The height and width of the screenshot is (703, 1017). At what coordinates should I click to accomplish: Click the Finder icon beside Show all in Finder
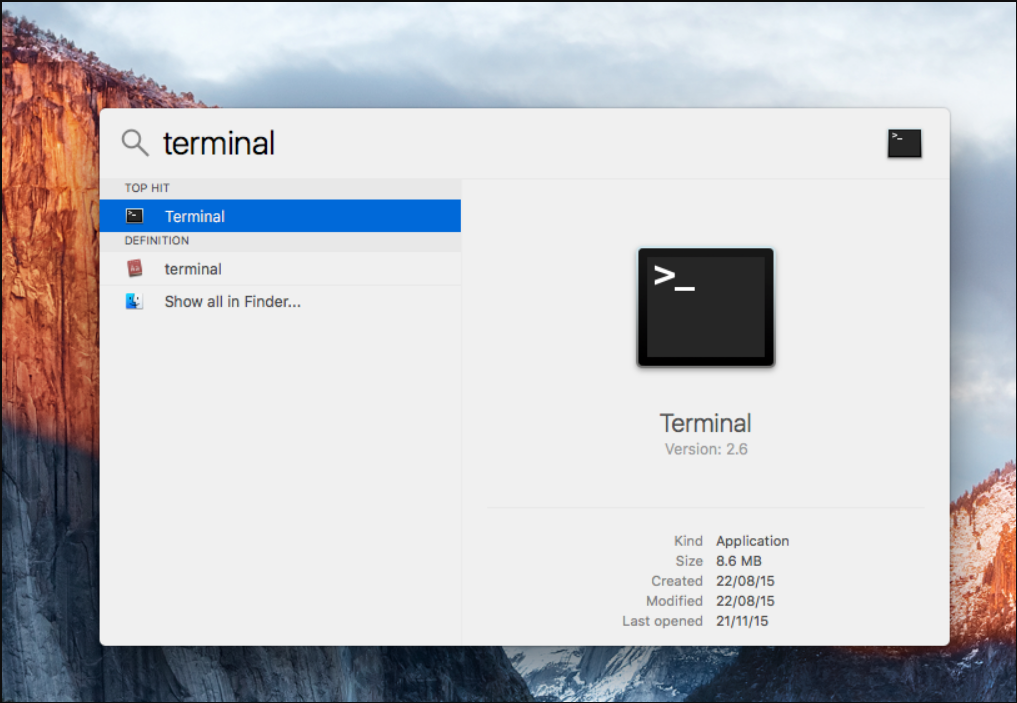[x=134, y=302]
